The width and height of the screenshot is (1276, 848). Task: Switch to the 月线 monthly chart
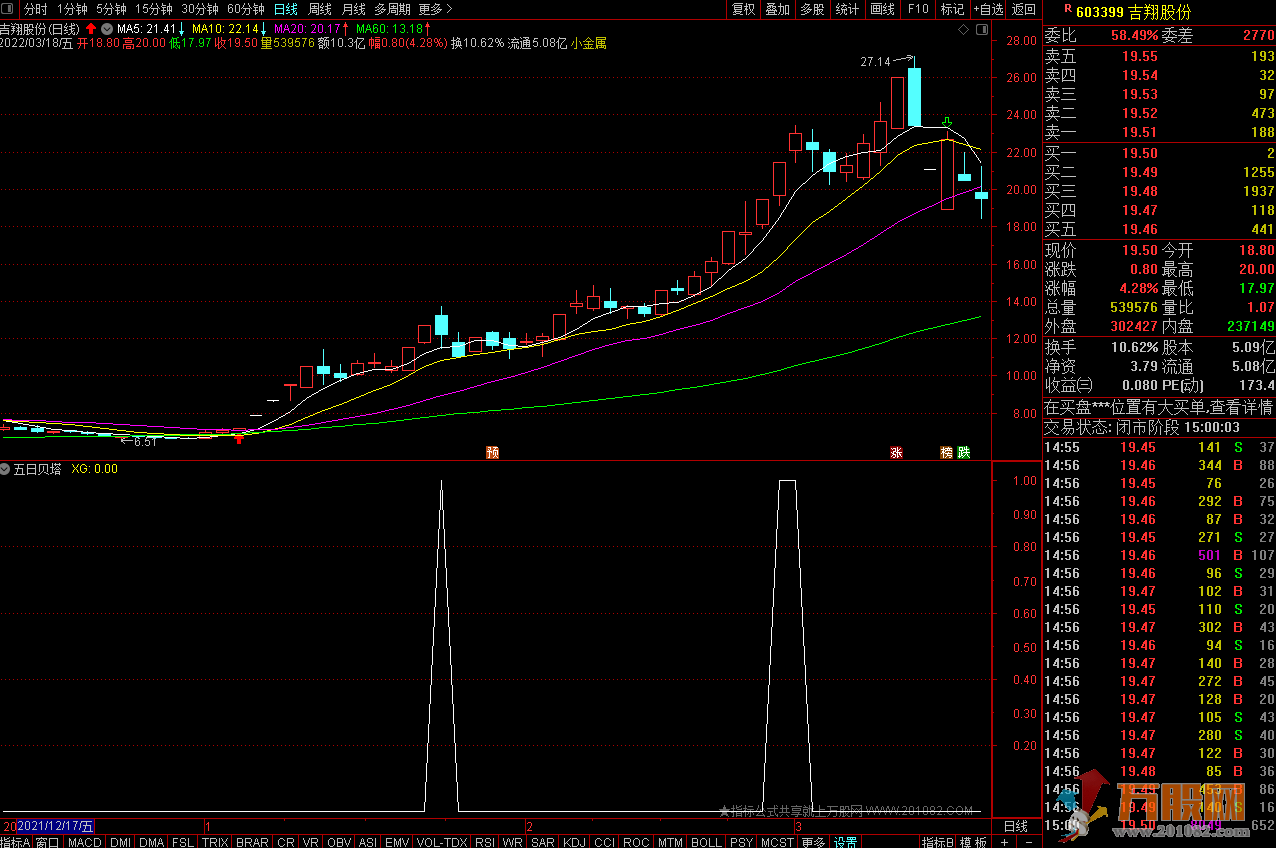point(353,9)
